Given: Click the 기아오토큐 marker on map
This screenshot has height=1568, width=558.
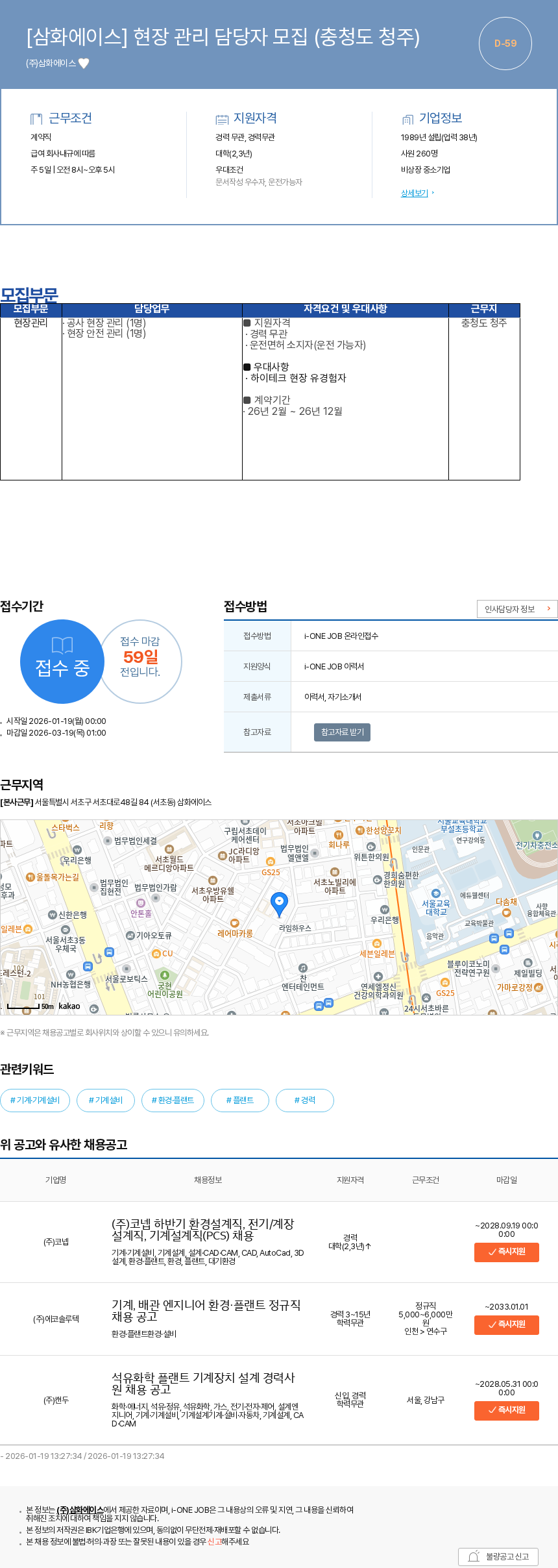Looking at the screenshot, I should point(130,936).
